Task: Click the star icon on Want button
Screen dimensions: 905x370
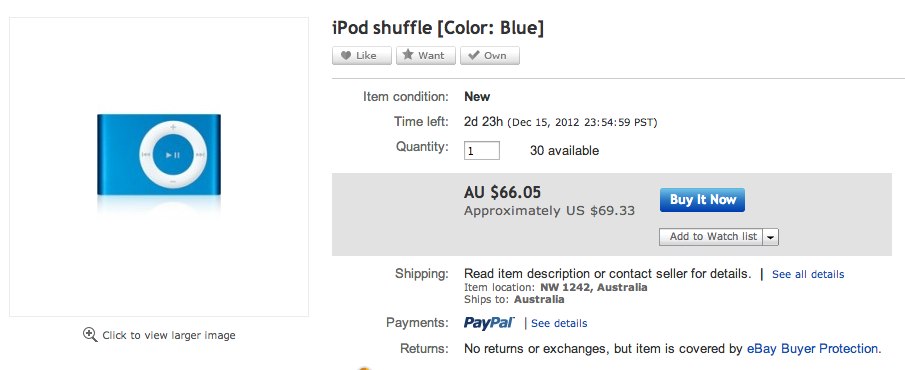Action: [408, 55]
